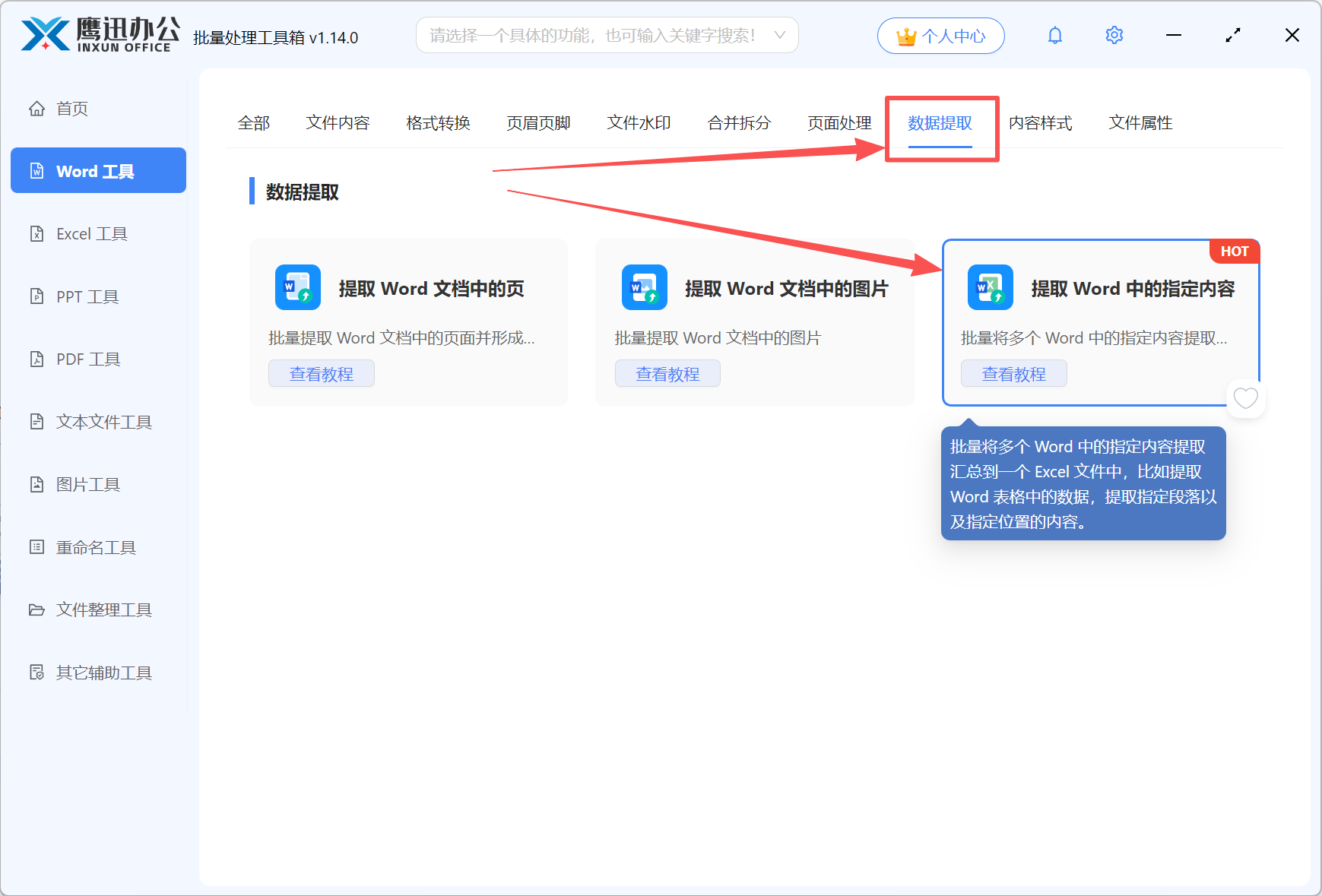Open the settings gear
Viewport: 1322px width, 896px height.
[x=1114, y=35]
